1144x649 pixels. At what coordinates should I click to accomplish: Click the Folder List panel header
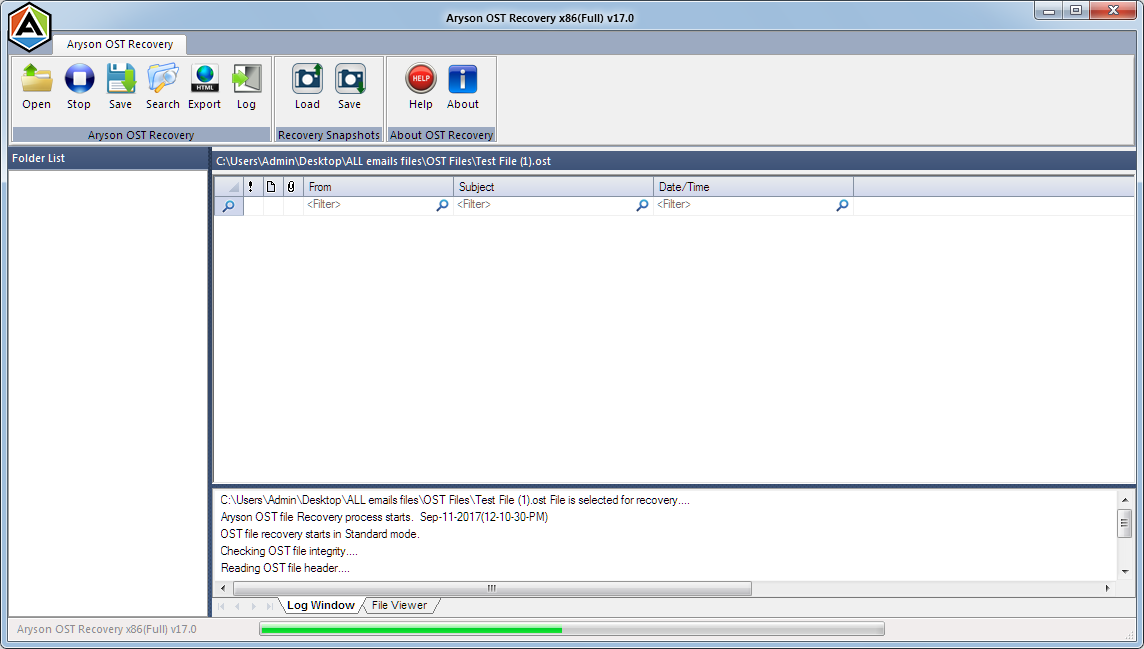coord(108,158)
